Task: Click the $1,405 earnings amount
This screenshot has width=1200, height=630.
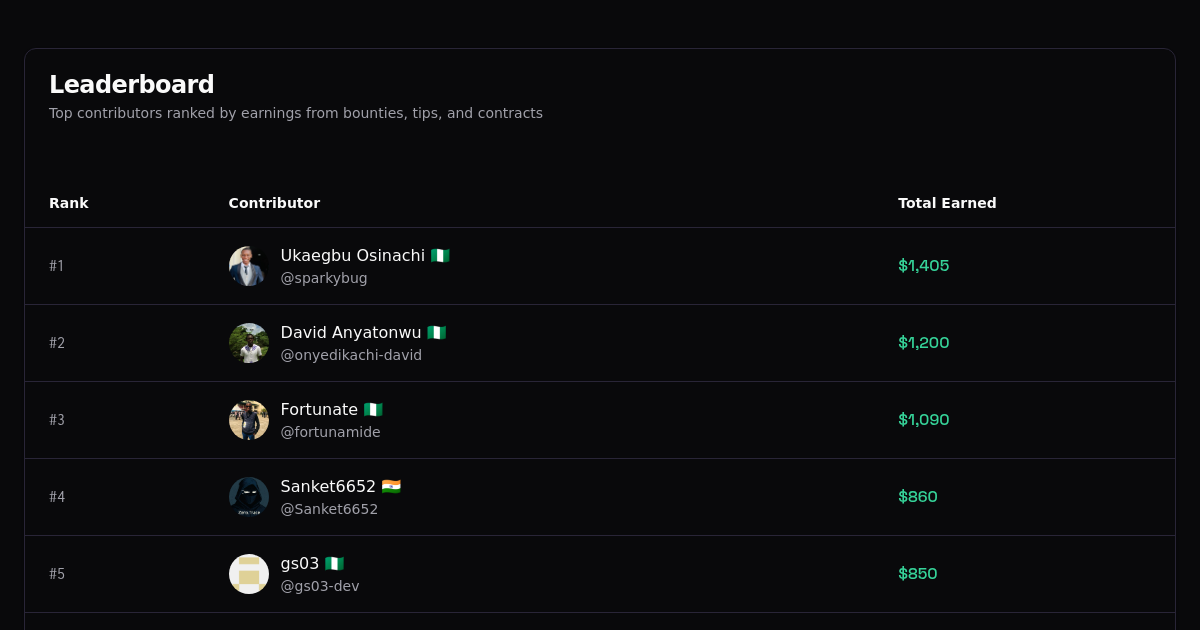Action: (924, 266)
